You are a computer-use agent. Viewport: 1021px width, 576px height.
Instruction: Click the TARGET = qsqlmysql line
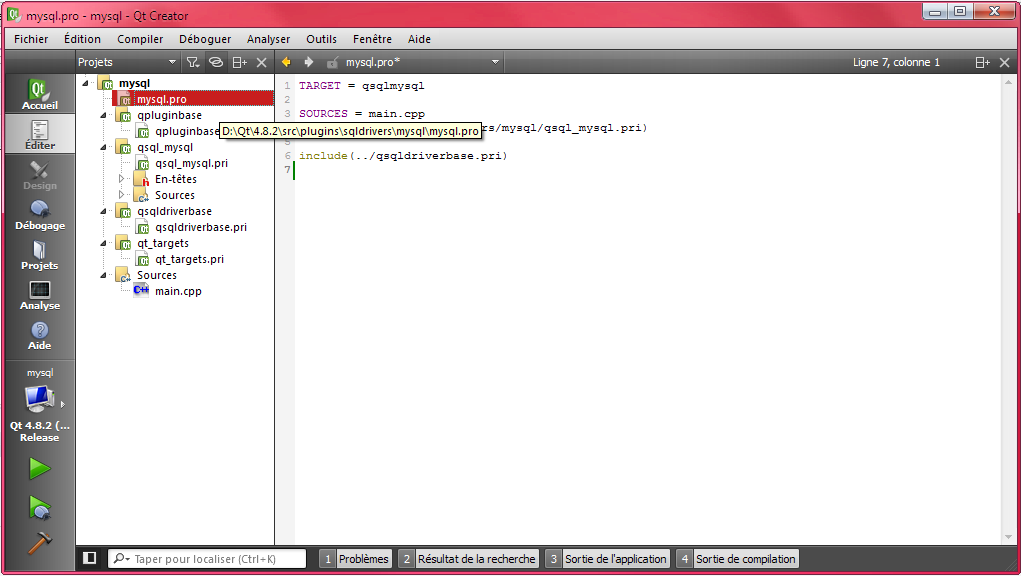pos(361,85)
